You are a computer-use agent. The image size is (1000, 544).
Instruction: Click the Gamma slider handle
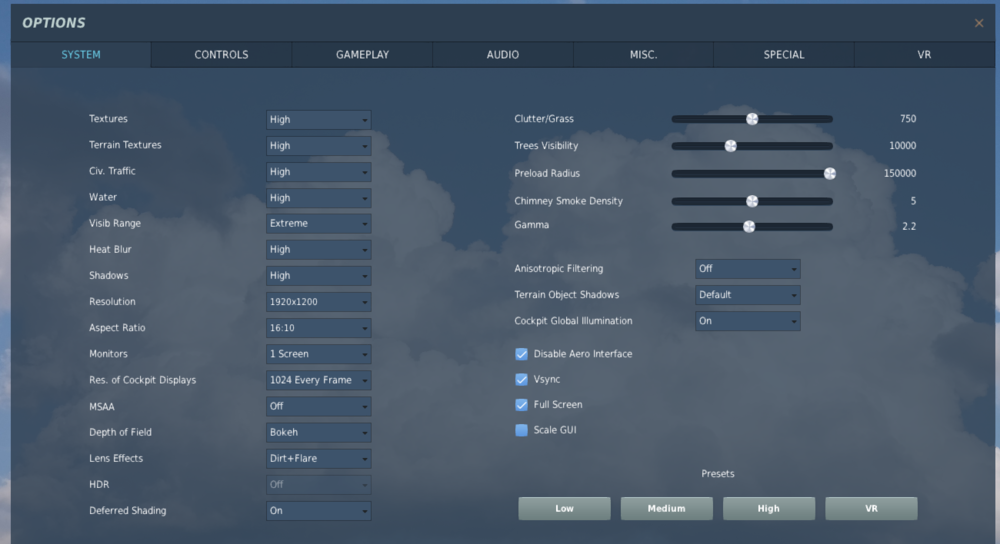[x=749, y=226]
